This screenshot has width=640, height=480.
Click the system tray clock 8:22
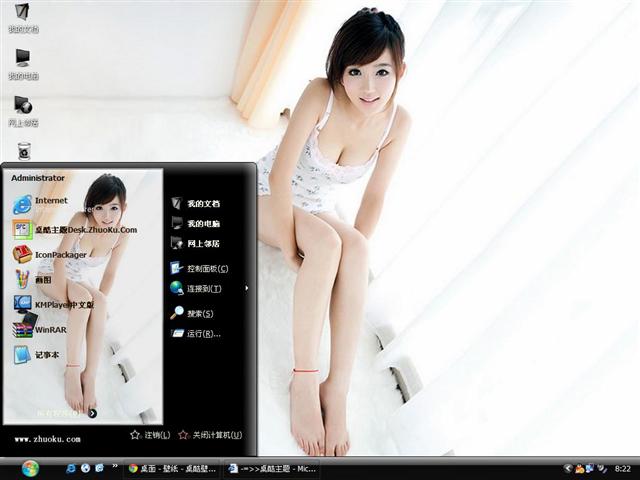tap(622, 469)
